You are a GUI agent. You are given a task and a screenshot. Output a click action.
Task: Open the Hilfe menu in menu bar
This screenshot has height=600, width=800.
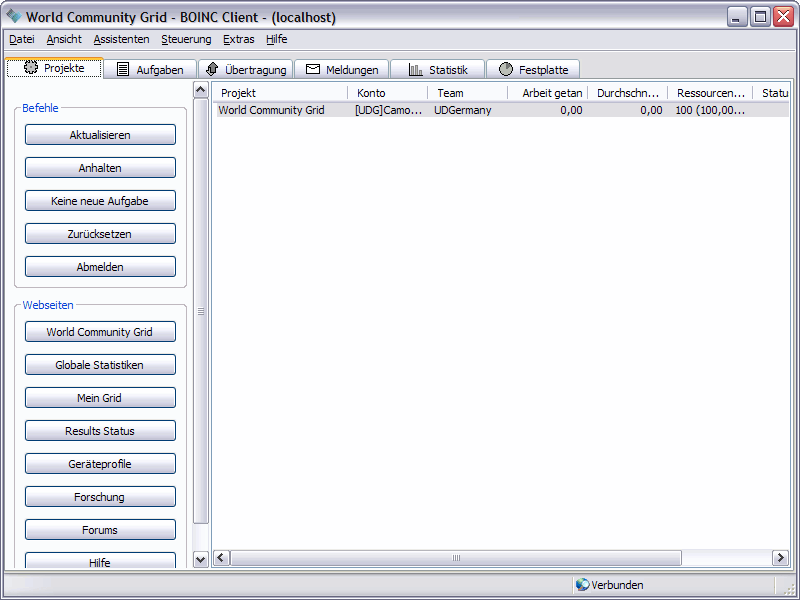(277, 39)
